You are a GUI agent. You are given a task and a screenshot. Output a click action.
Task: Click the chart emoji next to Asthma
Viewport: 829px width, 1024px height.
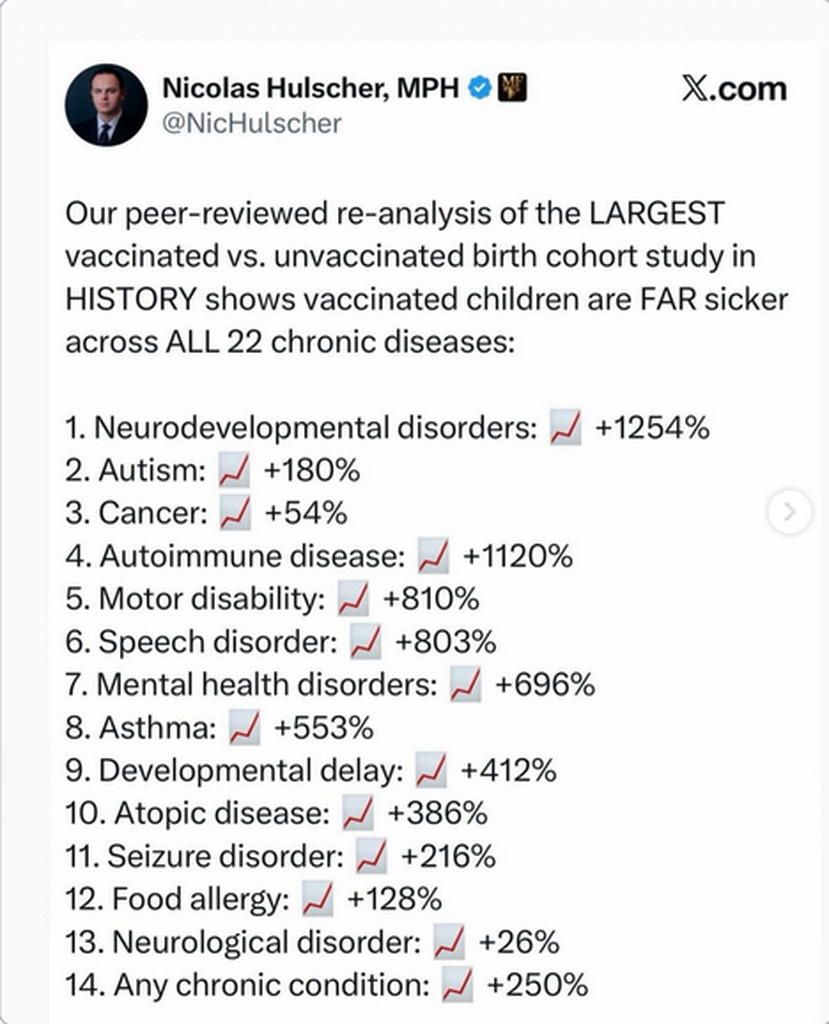244,728
